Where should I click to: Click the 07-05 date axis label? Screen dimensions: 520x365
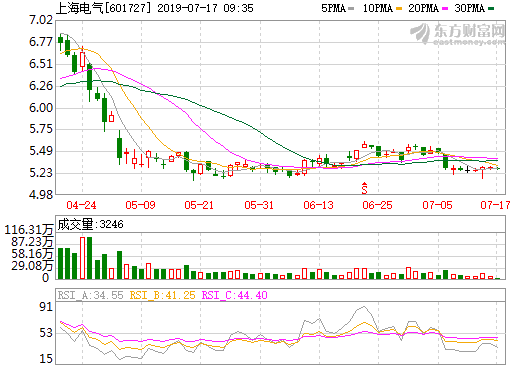(437, 205)
